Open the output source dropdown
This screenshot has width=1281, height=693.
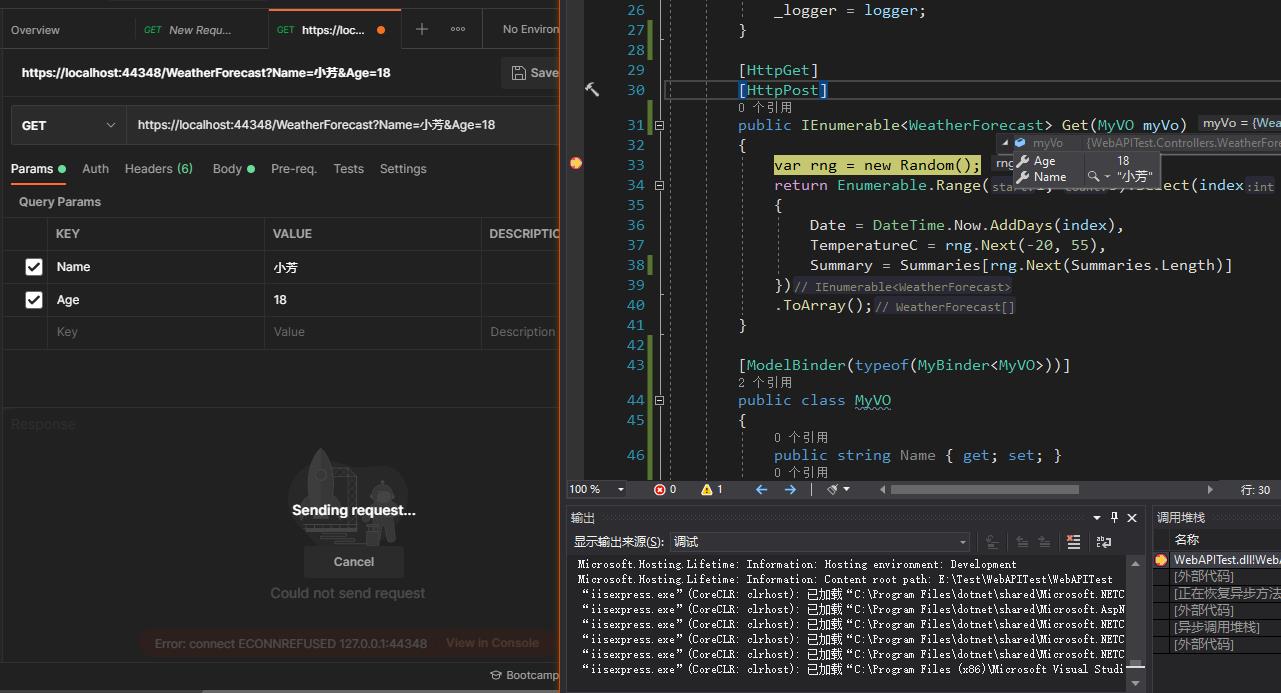tap(820, 542)
